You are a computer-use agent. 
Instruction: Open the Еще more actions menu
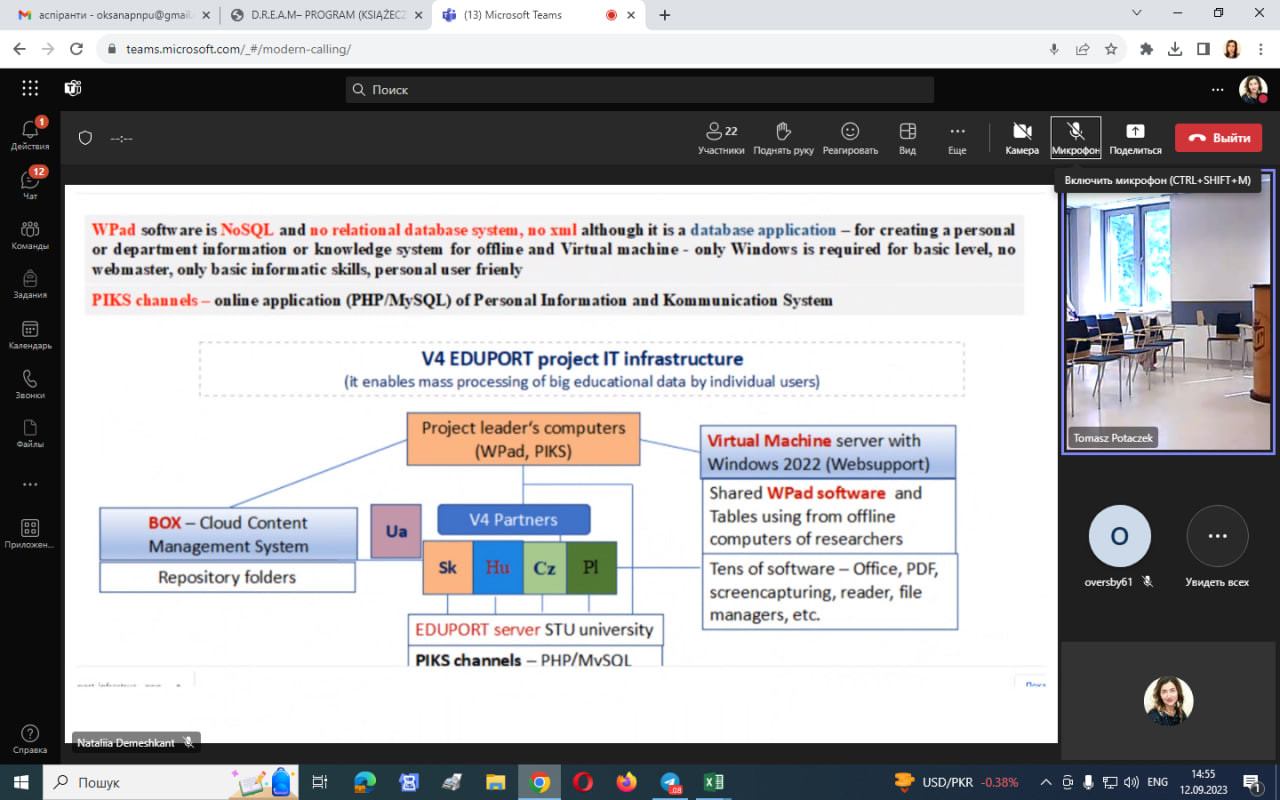[957, 138]
